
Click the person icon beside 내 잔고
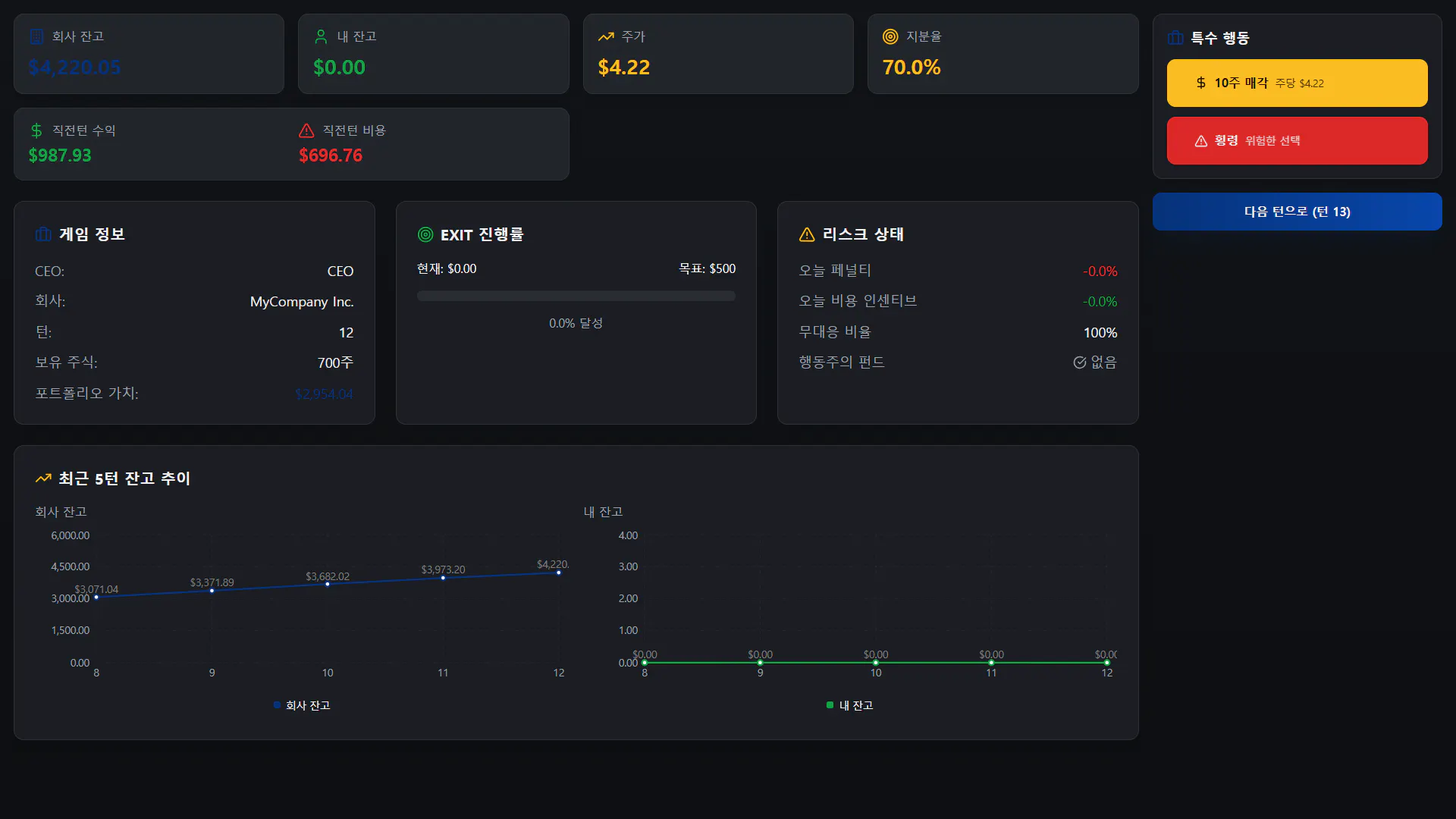[321, 36]
